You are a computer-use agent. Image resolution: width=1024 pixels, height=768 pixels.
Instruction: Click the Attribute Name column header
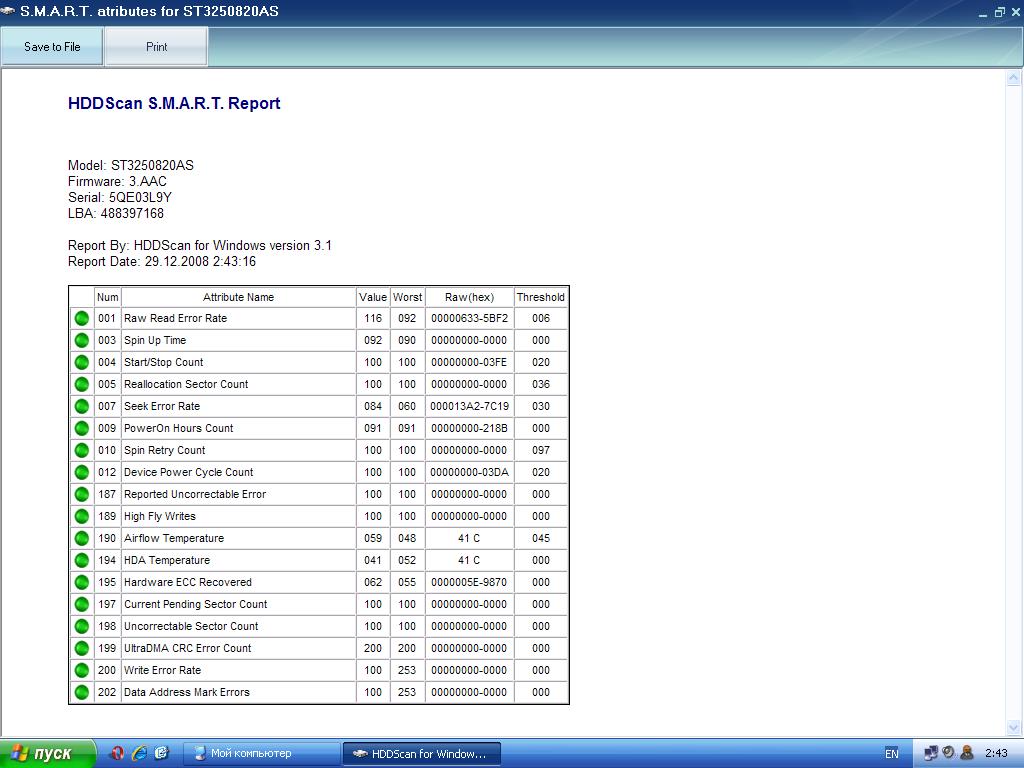(x=238, y=297)
